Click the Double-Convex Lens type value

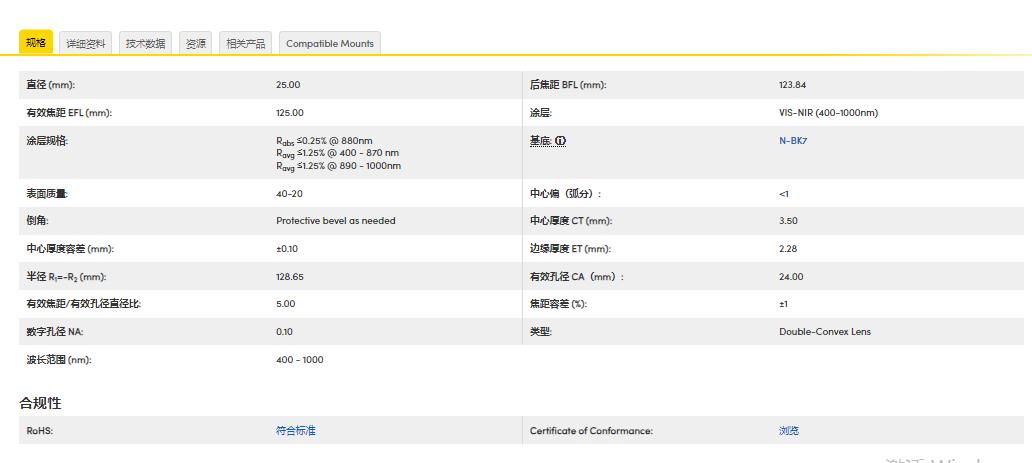(x=824, y=332)
